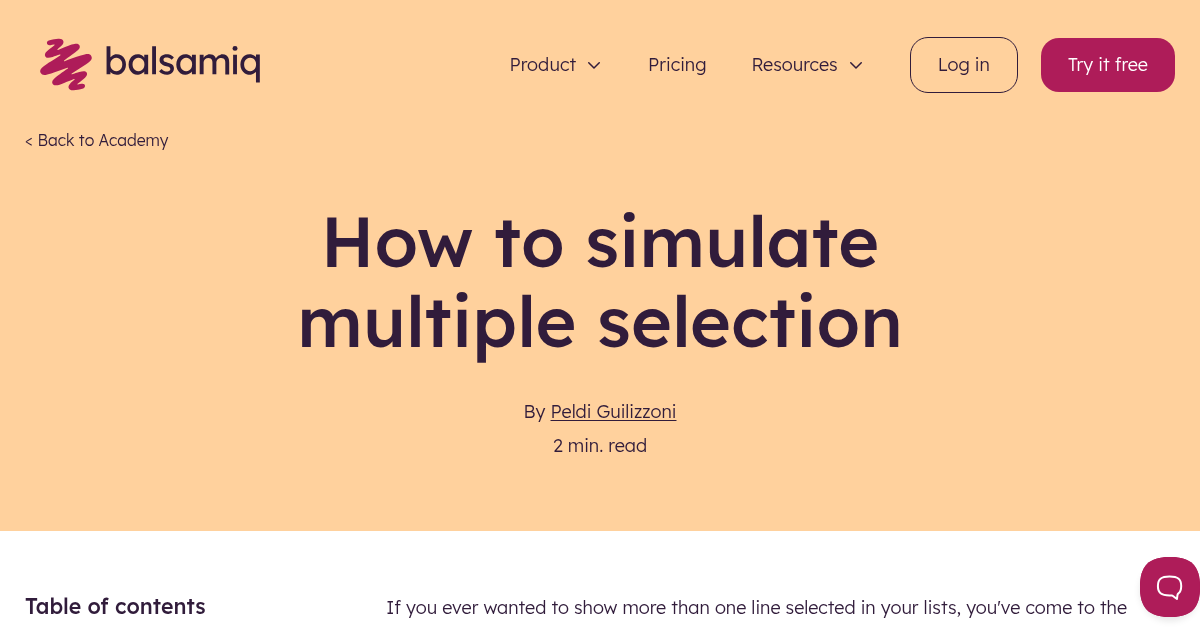This screenshot has width=1200, height=627.
Task: Follow the Back to Academy link
Action: (x=97, y=141)
